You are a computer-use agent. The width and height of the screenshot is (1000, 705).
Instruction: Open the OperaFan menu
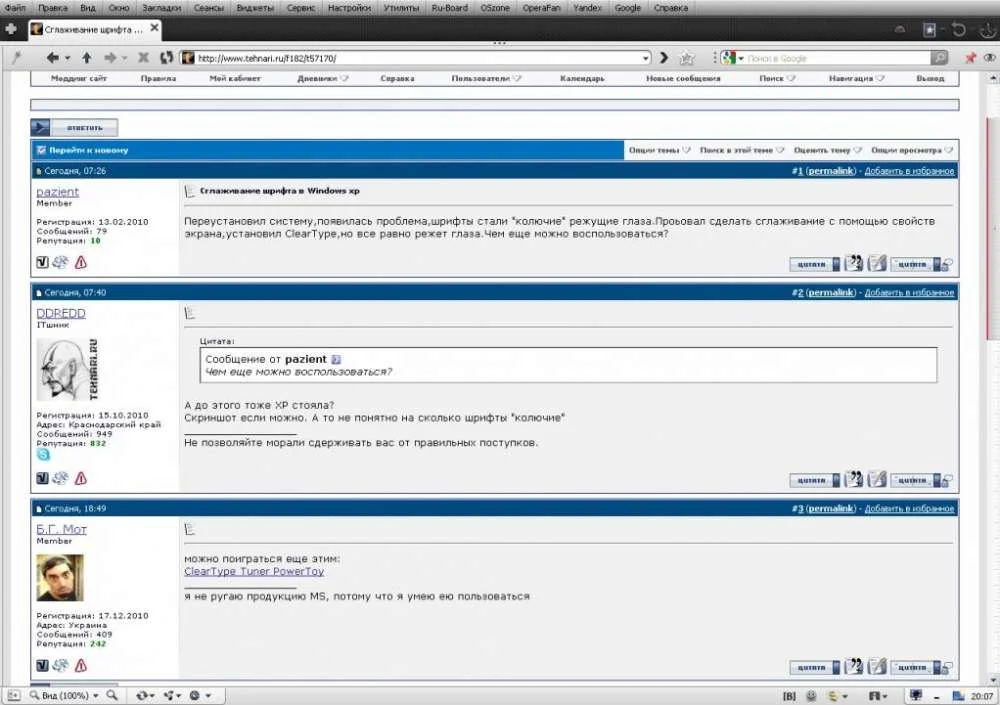tap(541, 8)
